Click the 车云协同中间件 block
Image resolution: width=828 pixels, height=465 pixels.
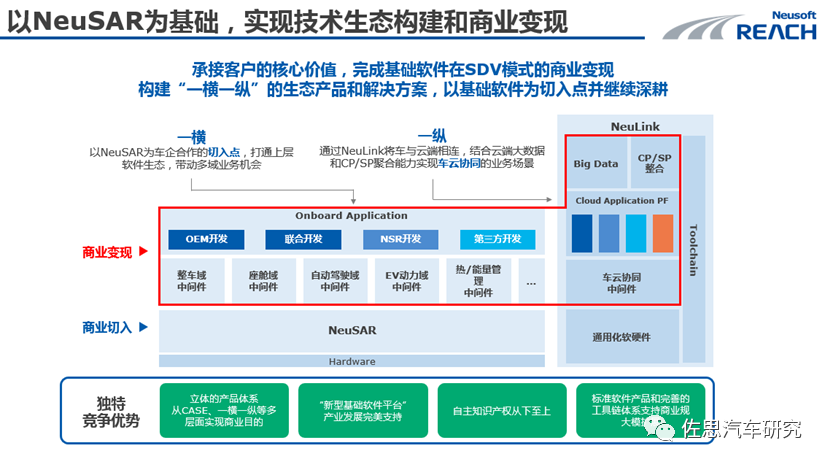(622, 282)
